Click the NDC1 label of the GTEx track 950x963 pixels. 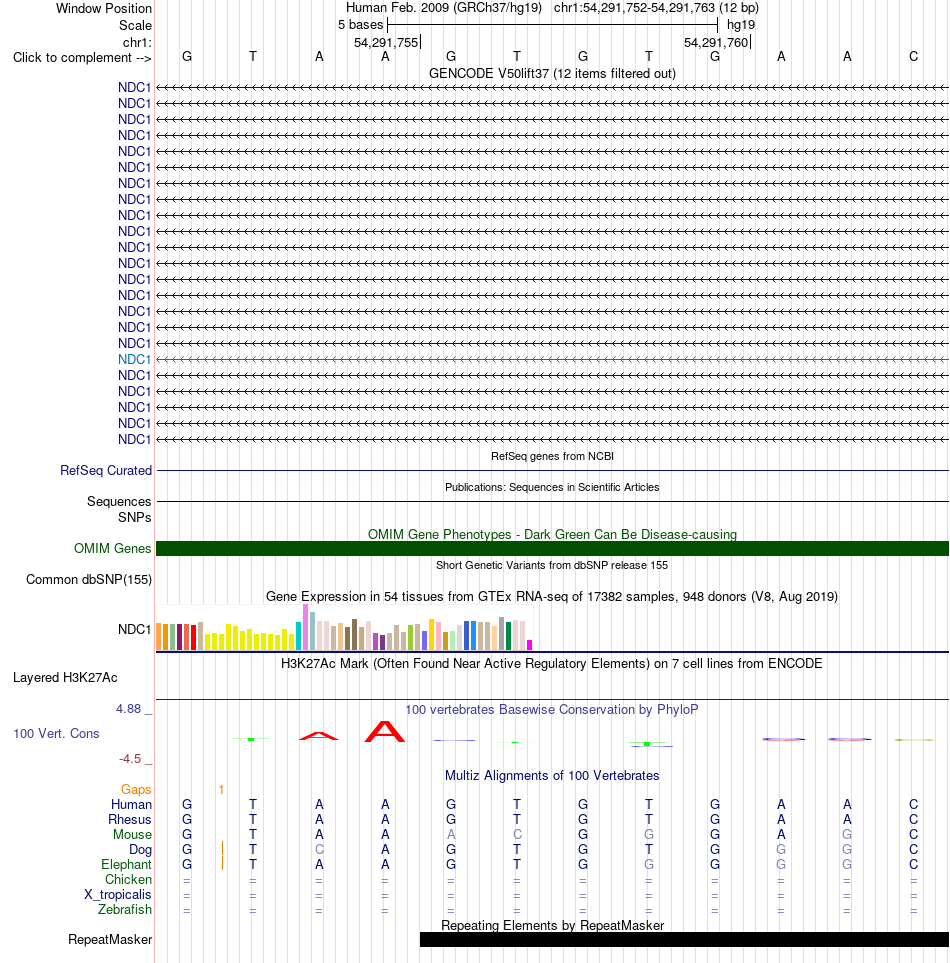pos(134,630)
